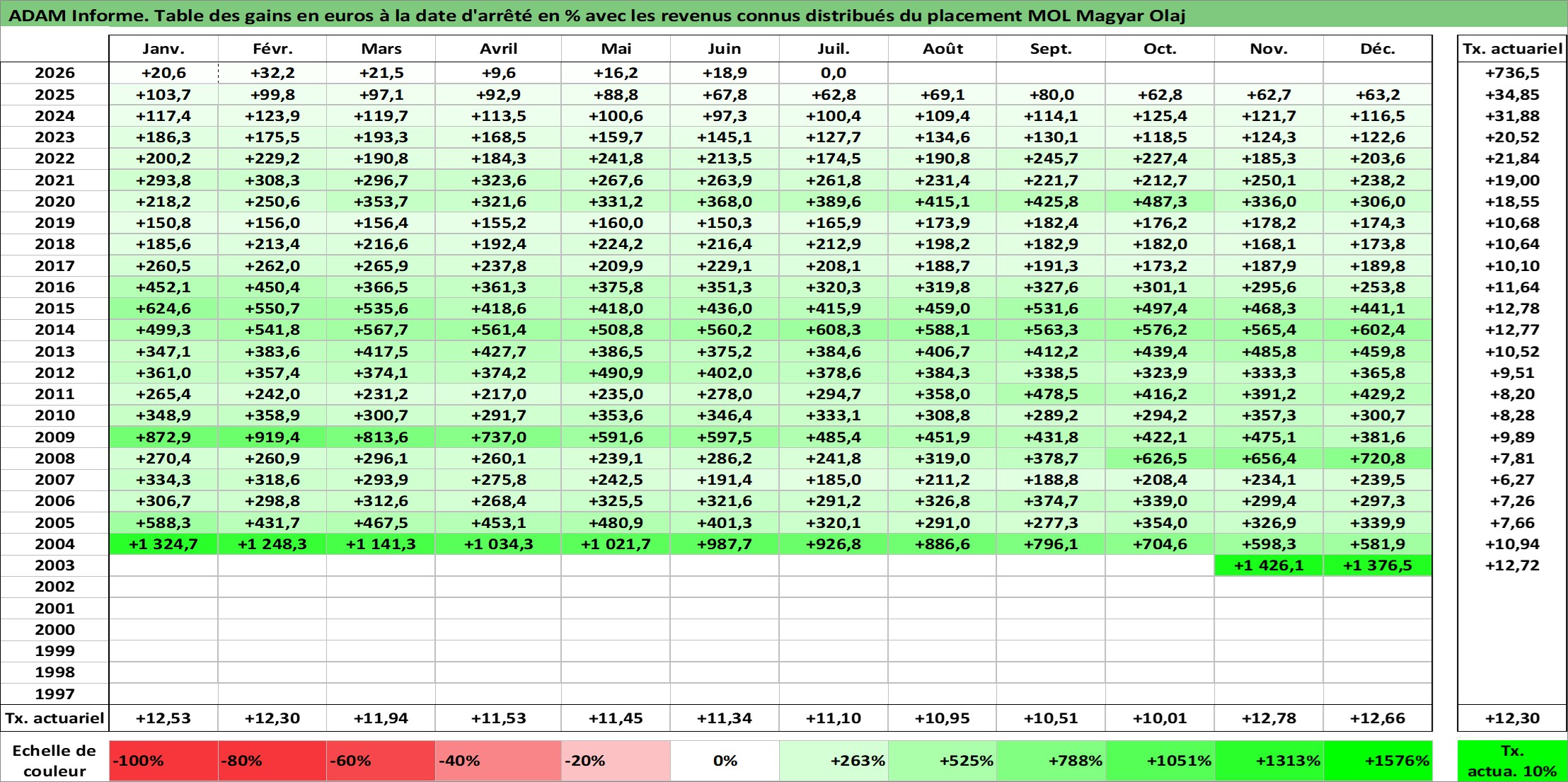1568x782 pixels.
Task: Select cell +478,5 in row 2011
Action: click(1051, 394)
